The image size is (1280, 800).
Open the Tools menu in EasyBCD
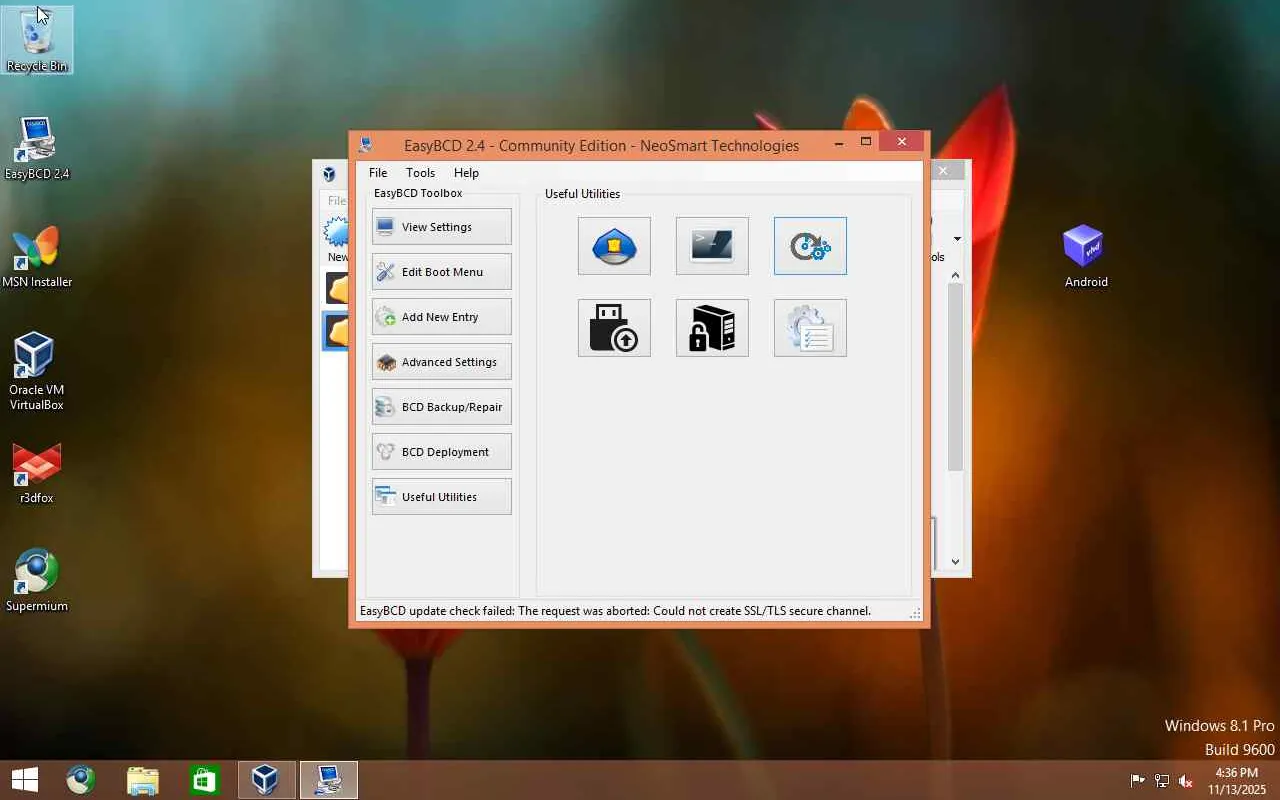click(x=420, y=173)
